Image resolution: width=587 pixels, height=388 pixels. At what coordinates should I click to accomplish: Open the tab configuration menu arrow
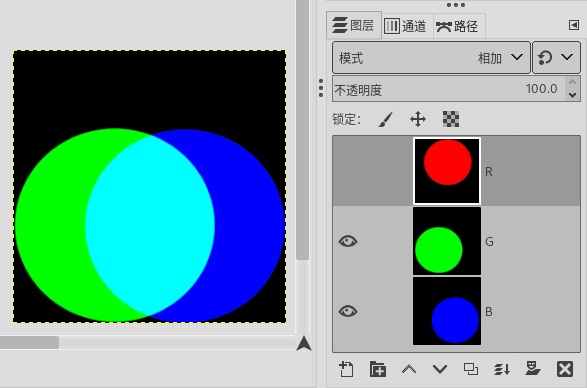[x=574, y=25]
